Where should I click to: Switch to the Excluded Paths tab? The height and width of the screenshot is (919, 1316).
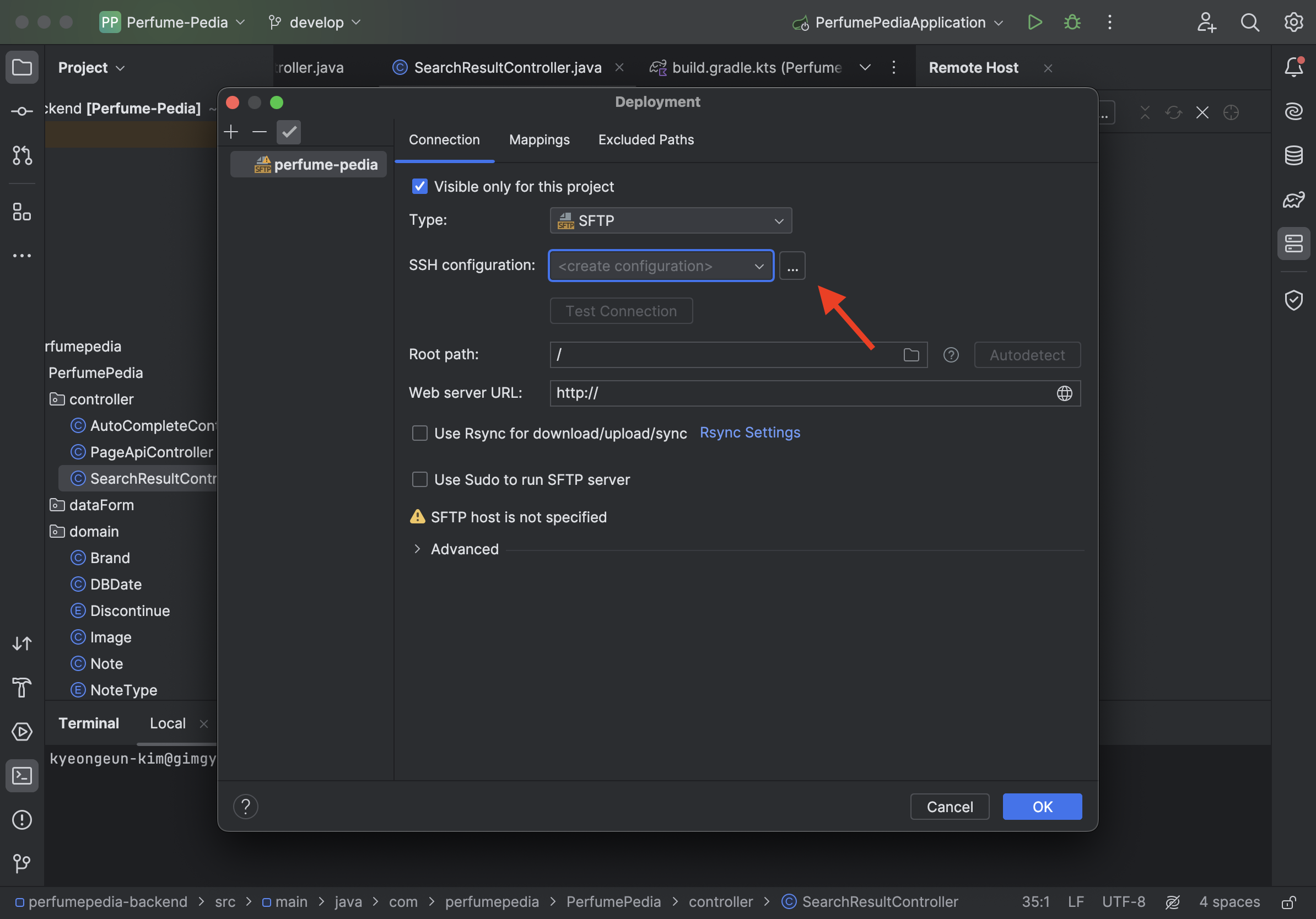pos(646,140)
